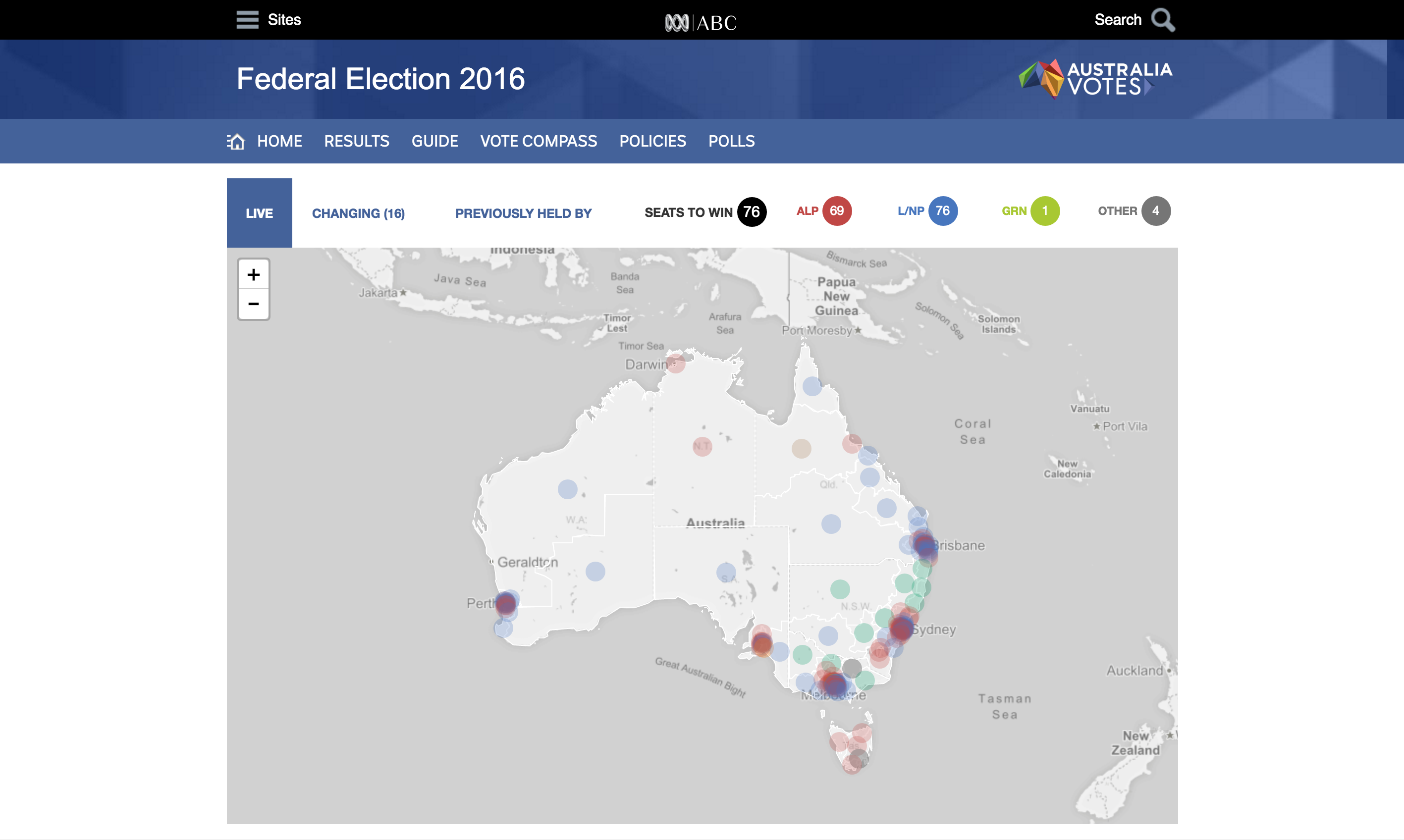Select the blue marker on S.A. label

pos(726,572)
